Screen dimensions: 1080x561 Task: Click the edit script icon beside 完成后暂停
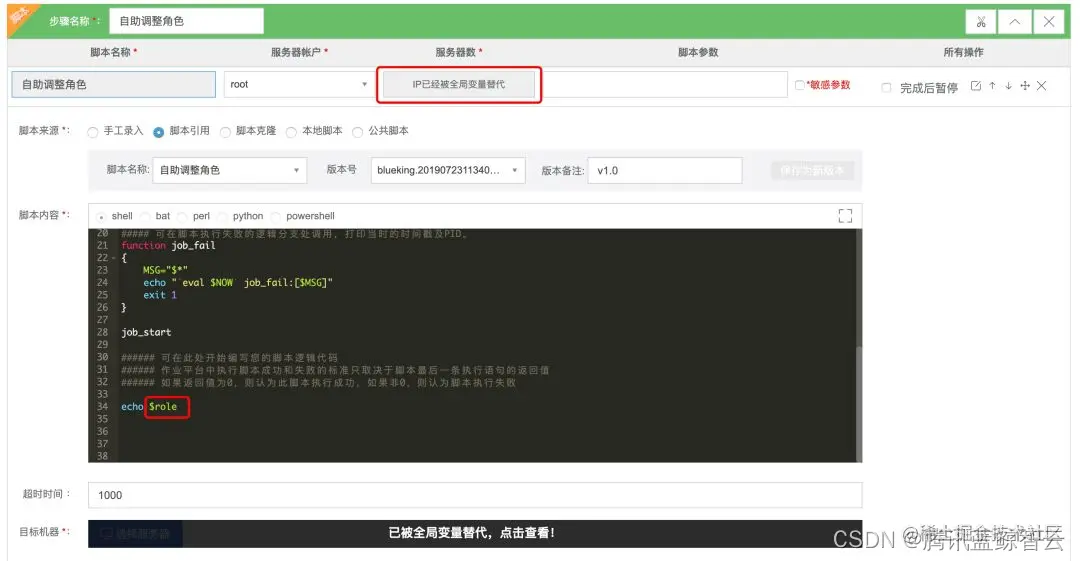(975, 86)
